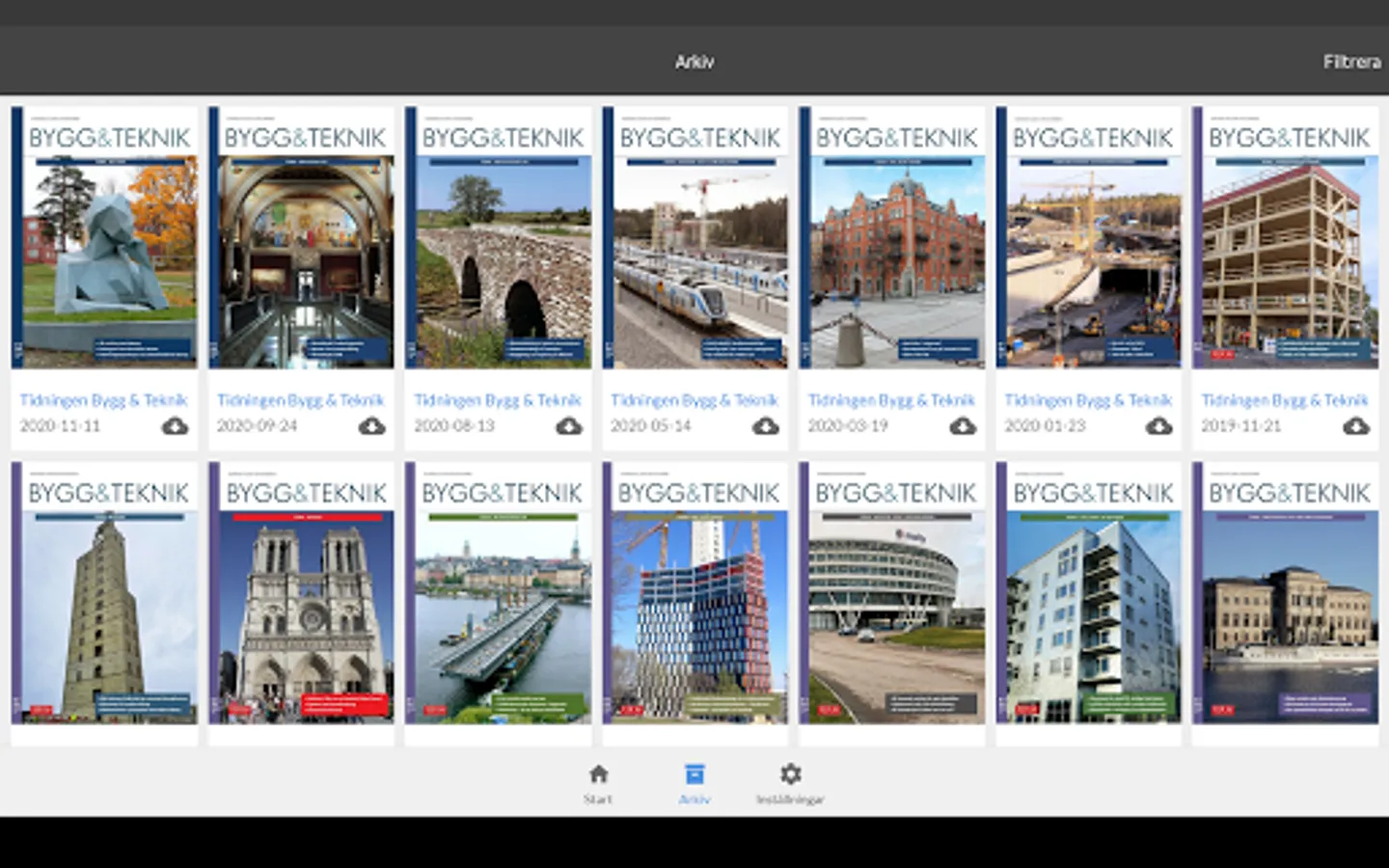
Task: Click the date text 2020-11-11
Action: coord(60,426)
